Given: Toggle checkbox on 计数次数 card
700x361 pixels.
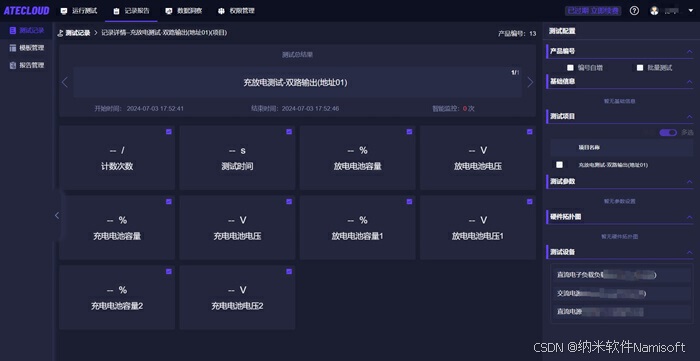Looking at the screenshot, I should (169, 132).
